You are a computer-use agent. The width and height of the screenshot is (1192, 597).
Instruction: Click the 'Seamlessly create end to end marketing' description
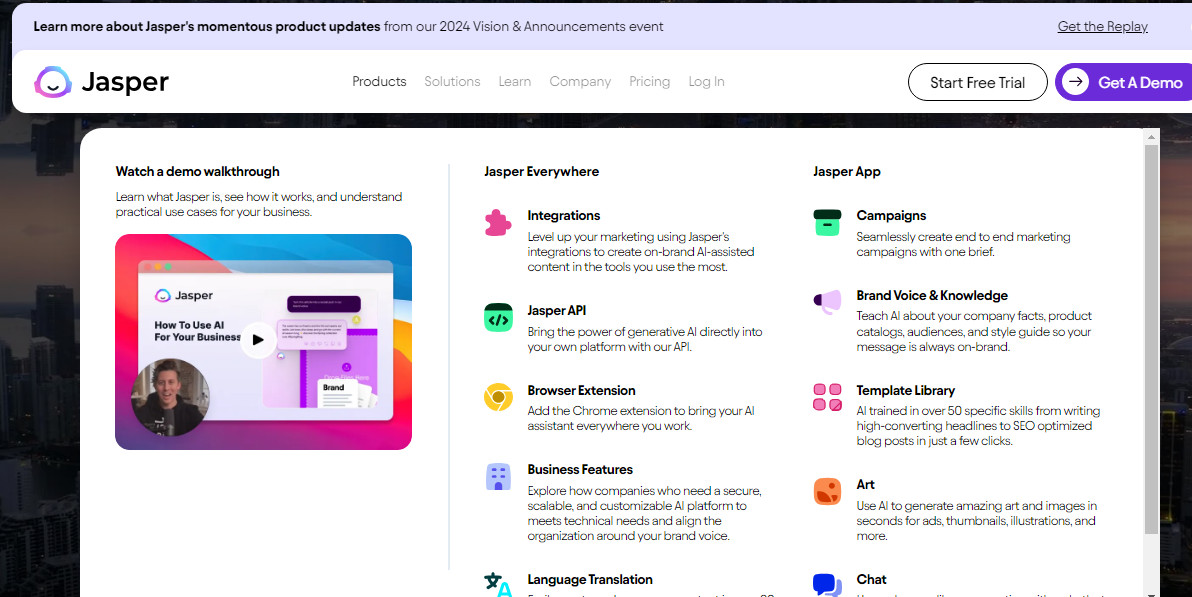[x=963, y=244]
